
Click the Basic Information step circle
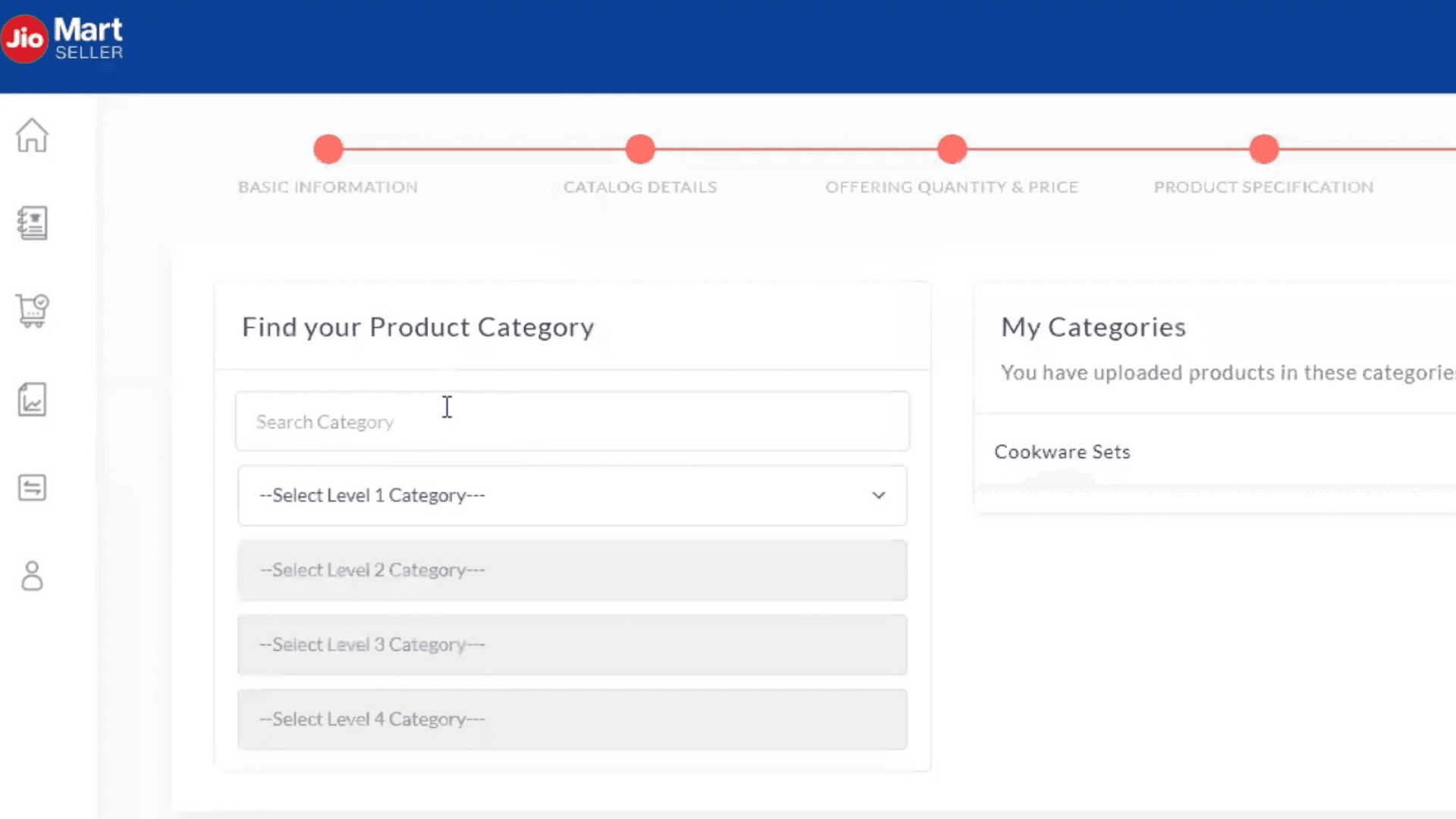click(328, 149)
